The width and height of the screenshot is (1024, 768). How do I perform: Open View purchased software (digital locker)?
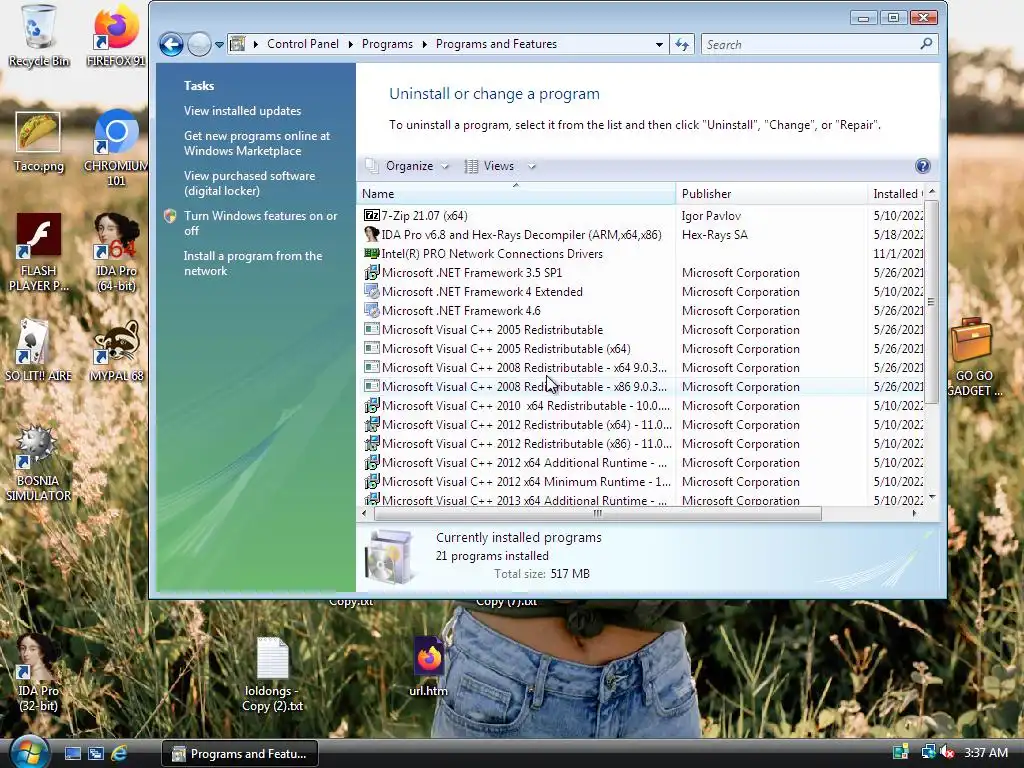click(249, 183)
